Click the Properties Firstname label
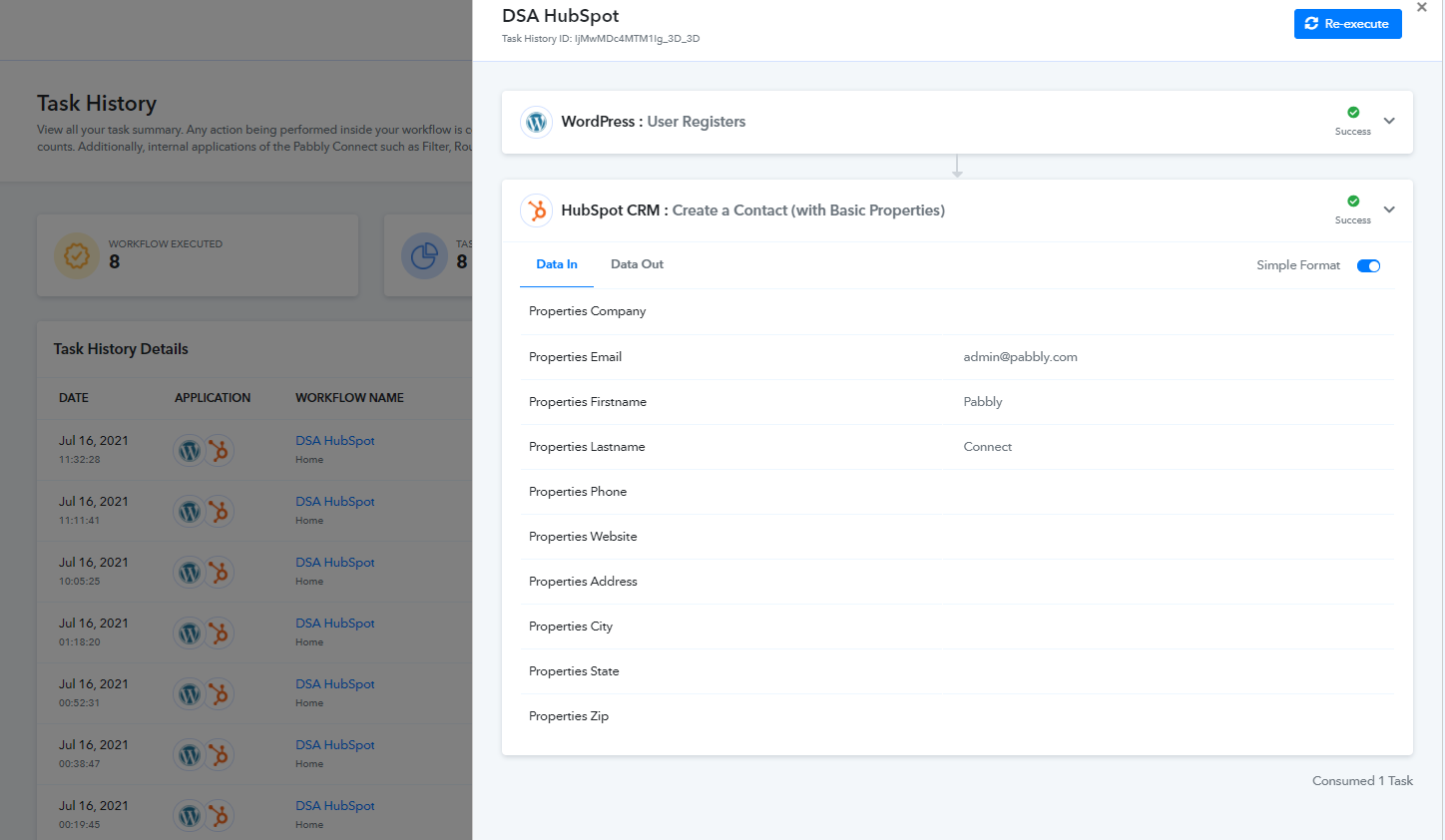1445x840 pixels. (x=588, y=402)
